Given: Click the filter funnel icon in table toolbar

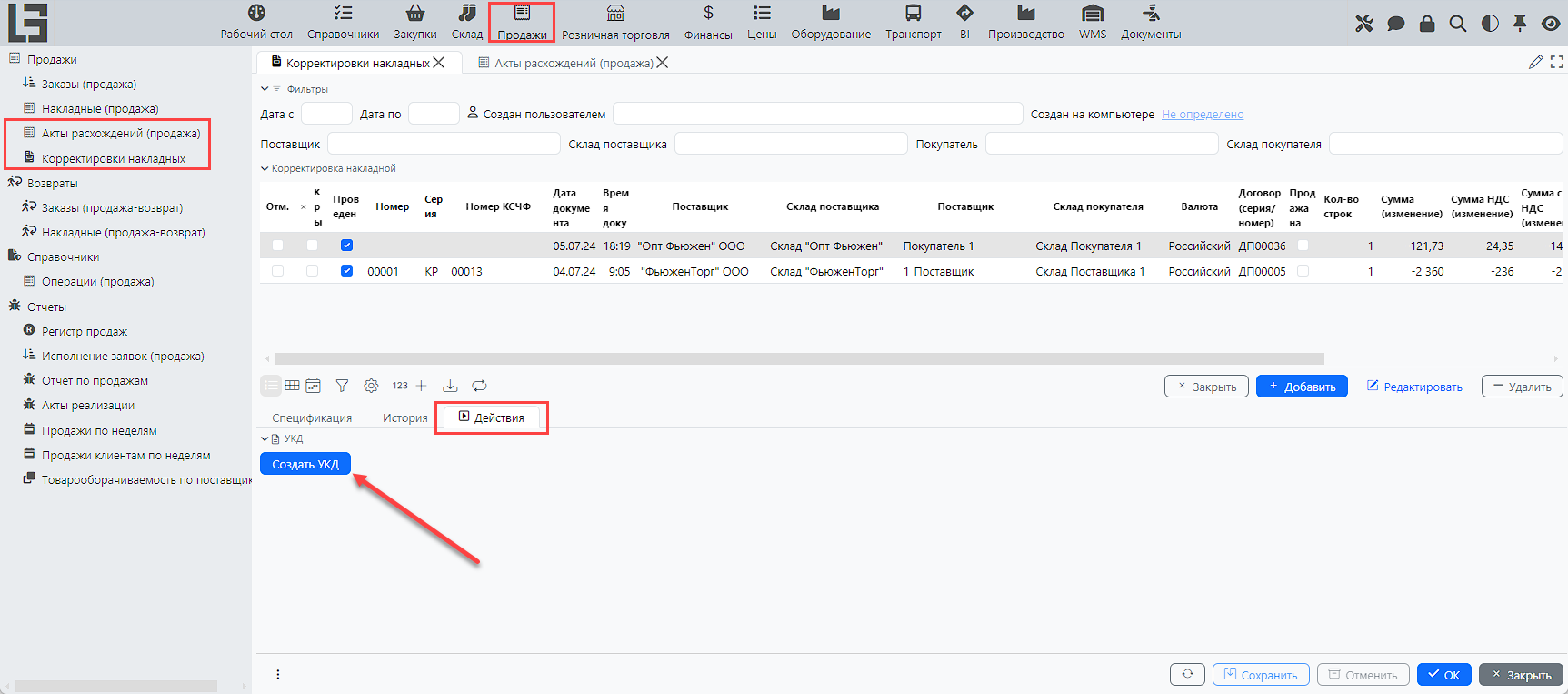Looking at the screenshot, I should [342, 386].
